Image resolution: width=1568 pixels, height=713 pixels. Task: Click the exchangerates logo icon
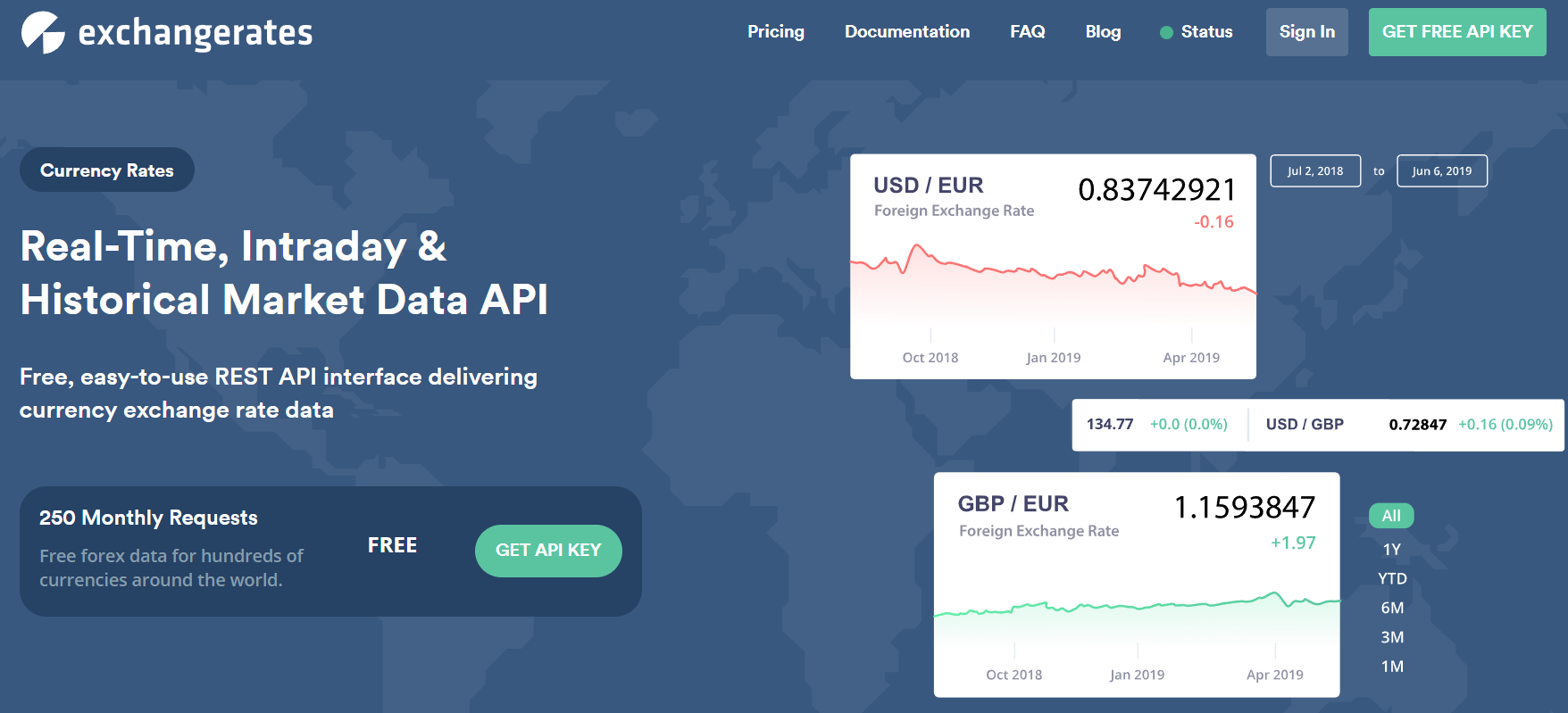coord(43,32)
